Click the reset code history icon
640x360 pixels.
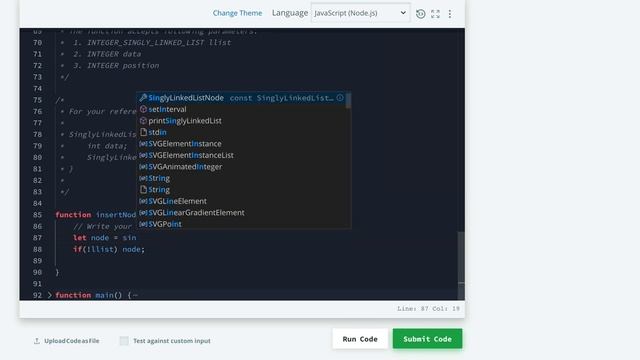point(420,13)
